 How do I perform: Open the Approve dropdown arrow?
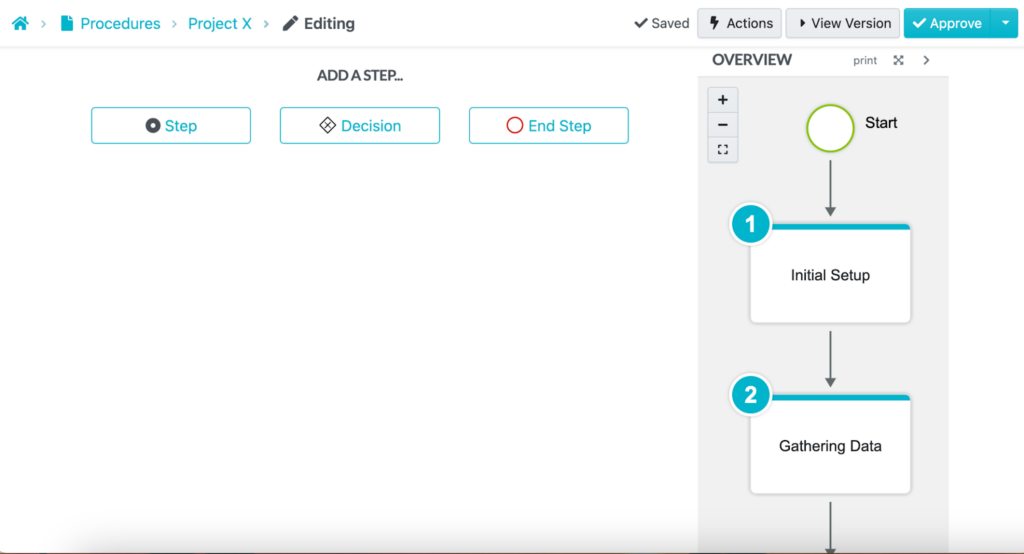pos(1004,23)
